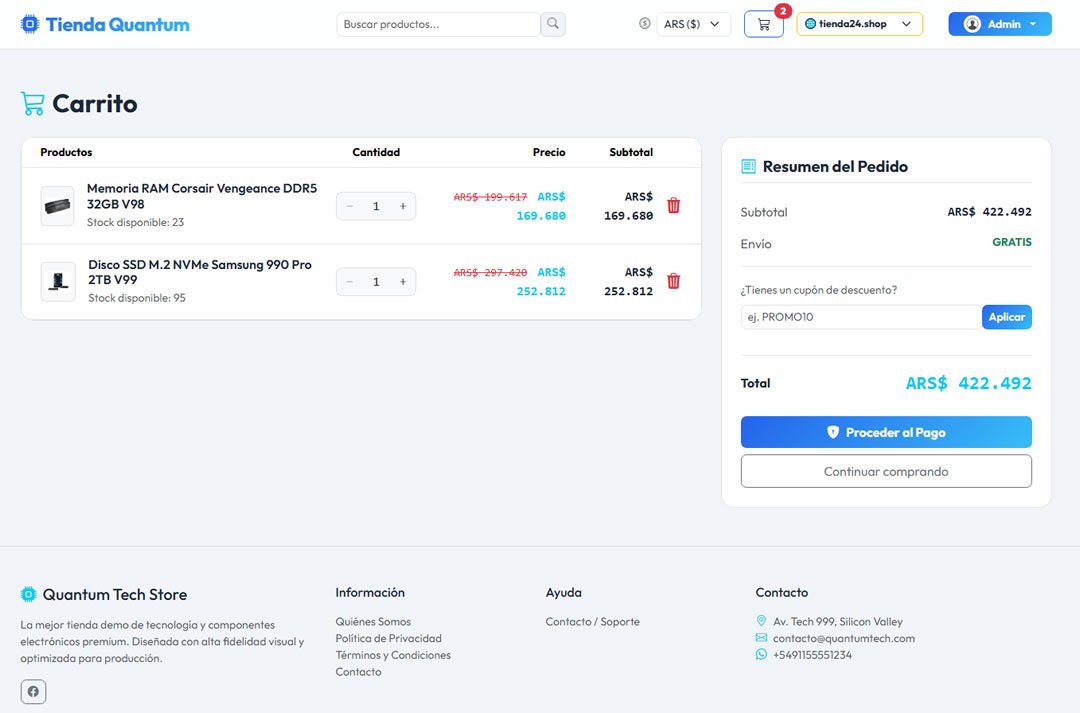1080x713 pixels.
Task: Increase quantity of Memoria RAM Corsair
Action: coord(403,206)
